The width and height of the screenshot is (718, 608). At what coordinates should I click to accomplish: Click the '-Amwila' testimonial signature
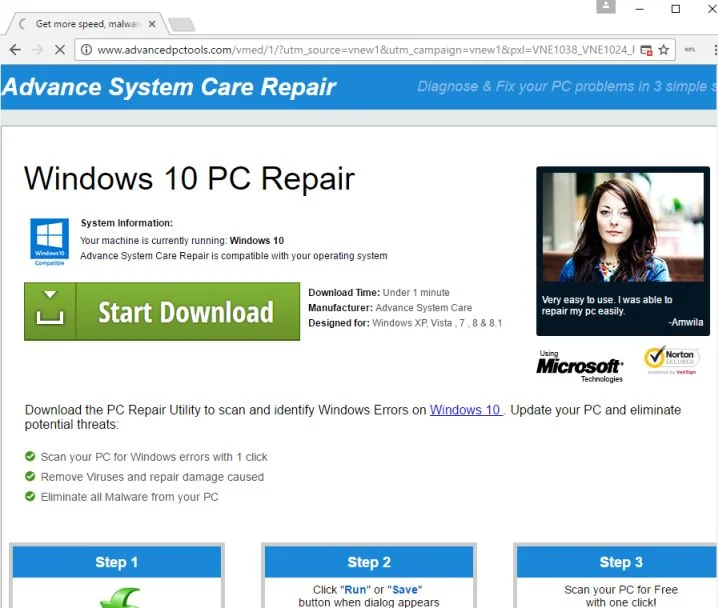(x=685, y=322)
